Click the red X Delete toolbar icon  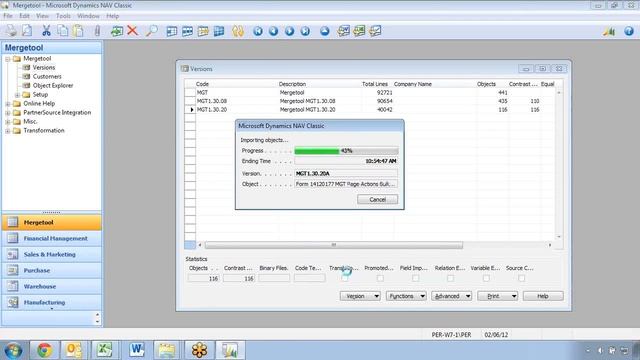click(132, 31)
